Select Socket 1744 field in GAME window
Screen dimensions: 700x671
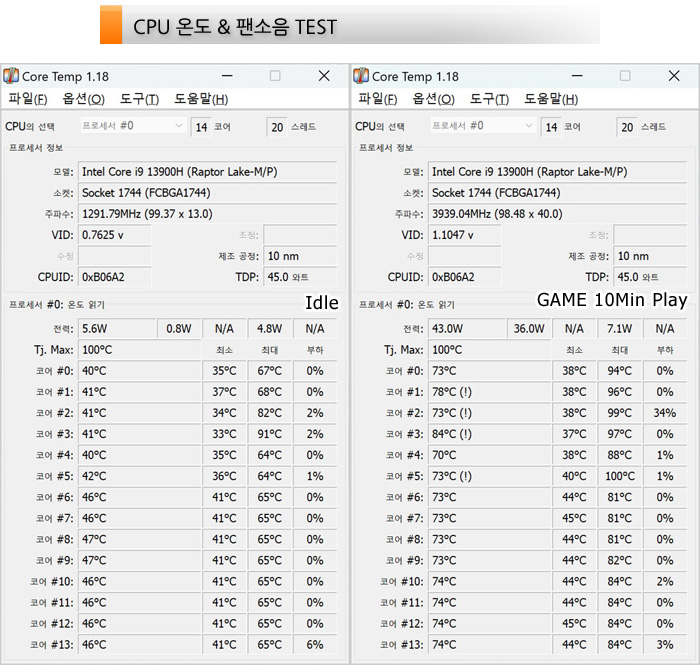[558, 193]
